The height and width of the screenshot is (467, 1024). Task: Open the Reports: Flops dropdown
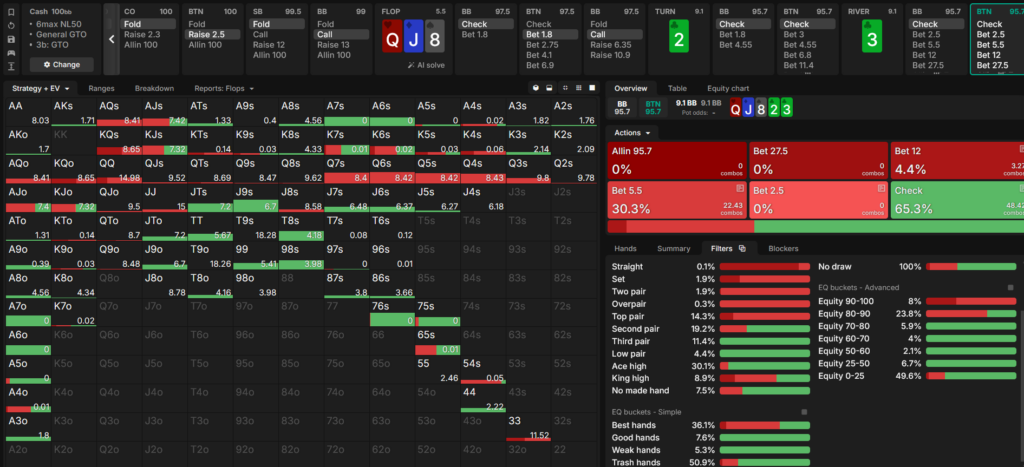pyautogui.click(x=223, y=88)
